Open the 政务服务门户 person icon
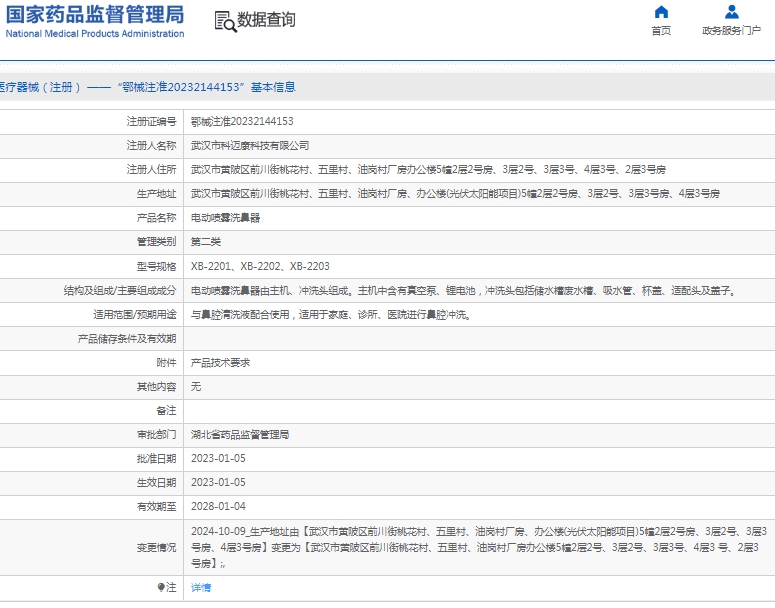 coord(732,12)
